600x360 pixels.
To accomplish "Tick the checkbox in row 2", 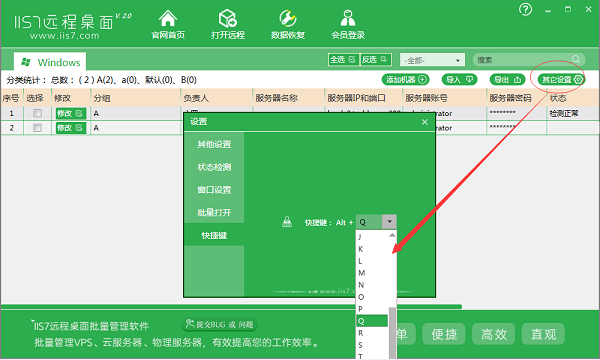I will pyautogui.click(x=37, y=128).
